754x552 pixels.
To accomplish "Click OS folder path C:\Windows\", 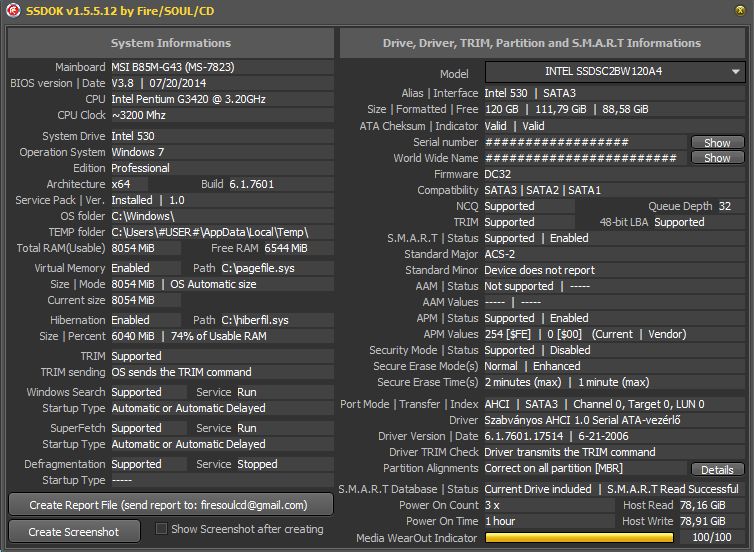I will click(x=143, y=216).
